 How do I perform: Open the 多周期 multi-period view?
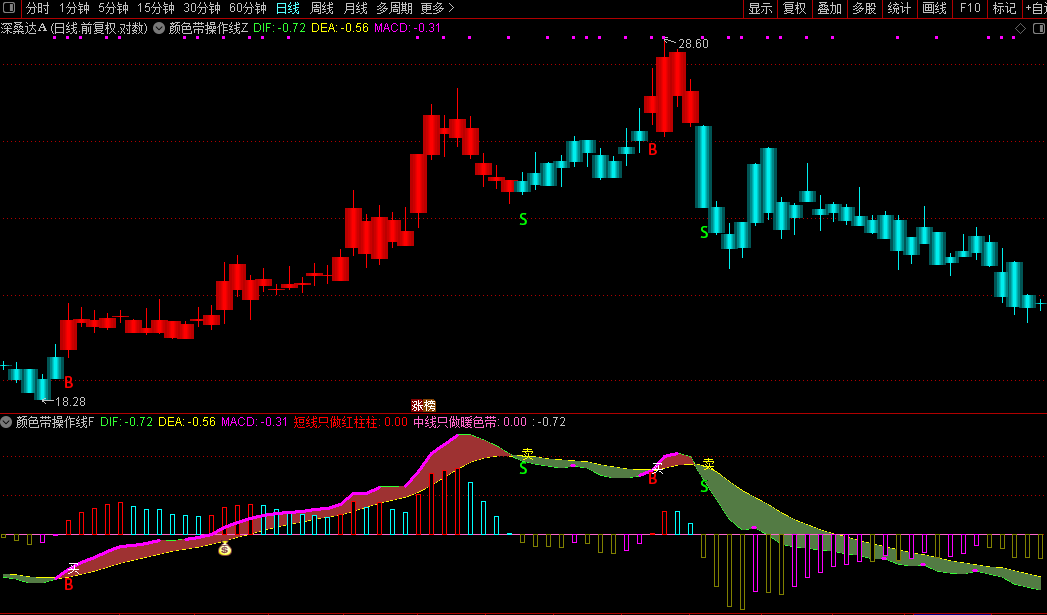[394, 8]
